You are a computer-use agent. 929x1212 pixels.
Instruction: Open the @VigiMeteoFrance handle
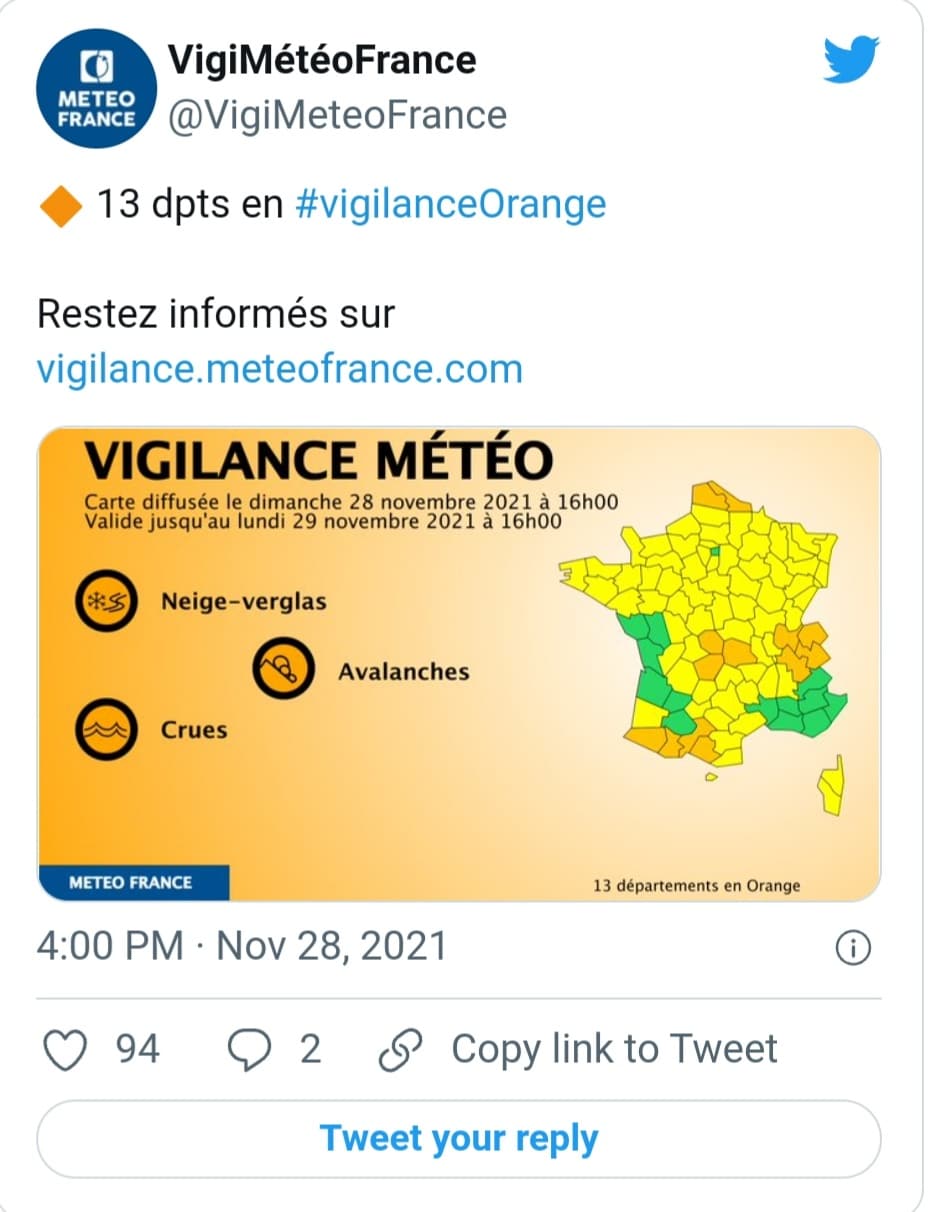(x=337, y=115)
